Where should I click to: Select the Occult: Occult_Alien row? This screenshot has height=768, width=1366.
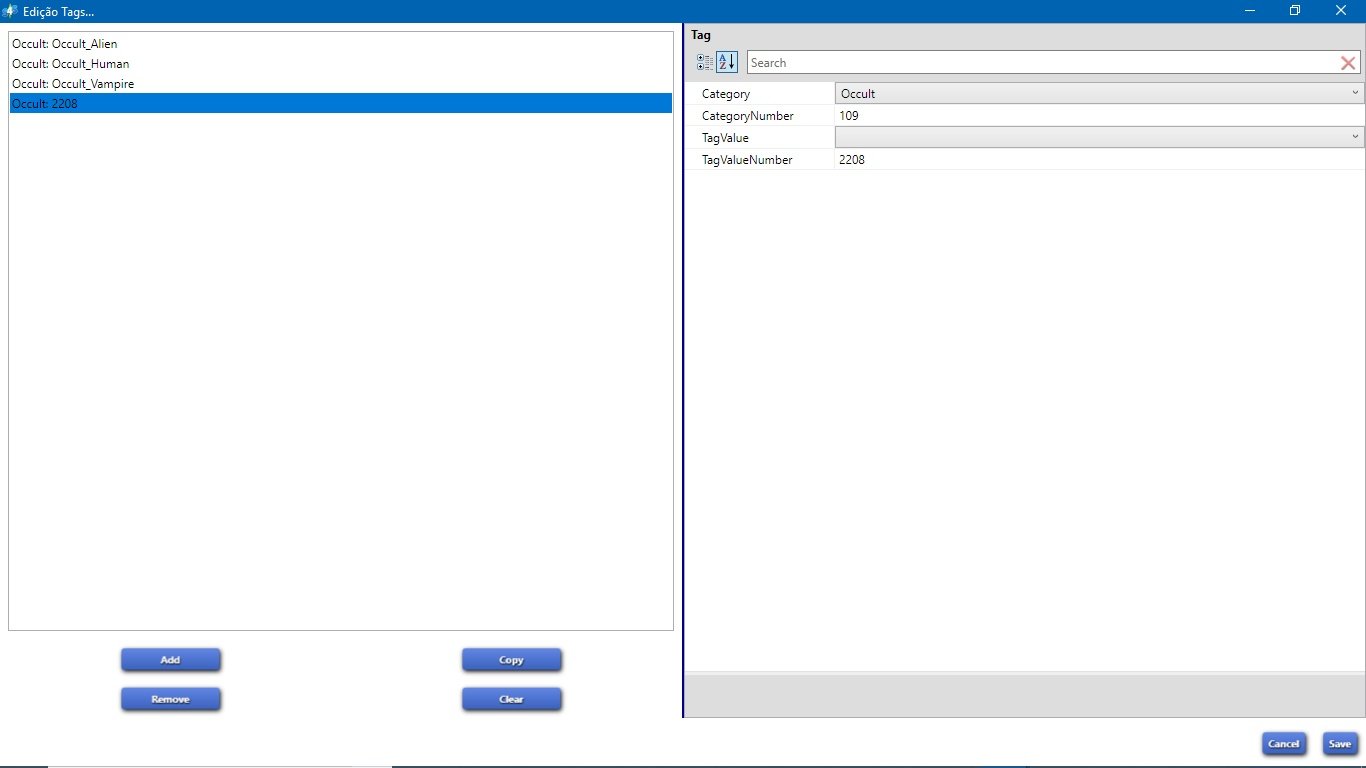341,44
